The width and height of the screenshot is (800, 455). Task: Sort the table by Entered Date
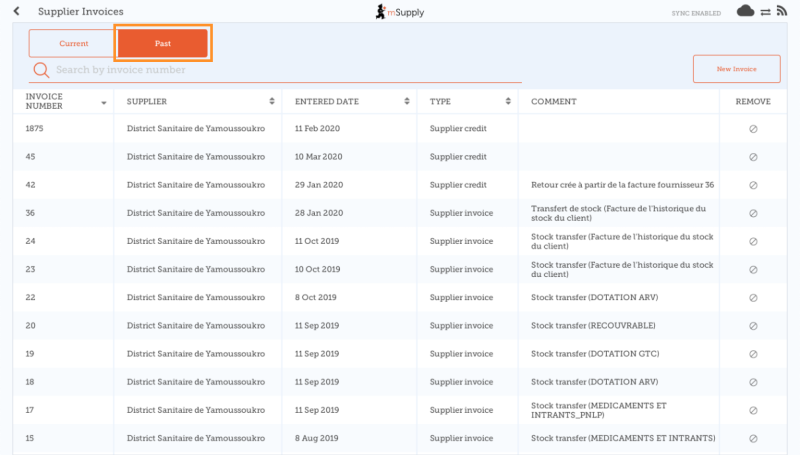pos(406,102)
